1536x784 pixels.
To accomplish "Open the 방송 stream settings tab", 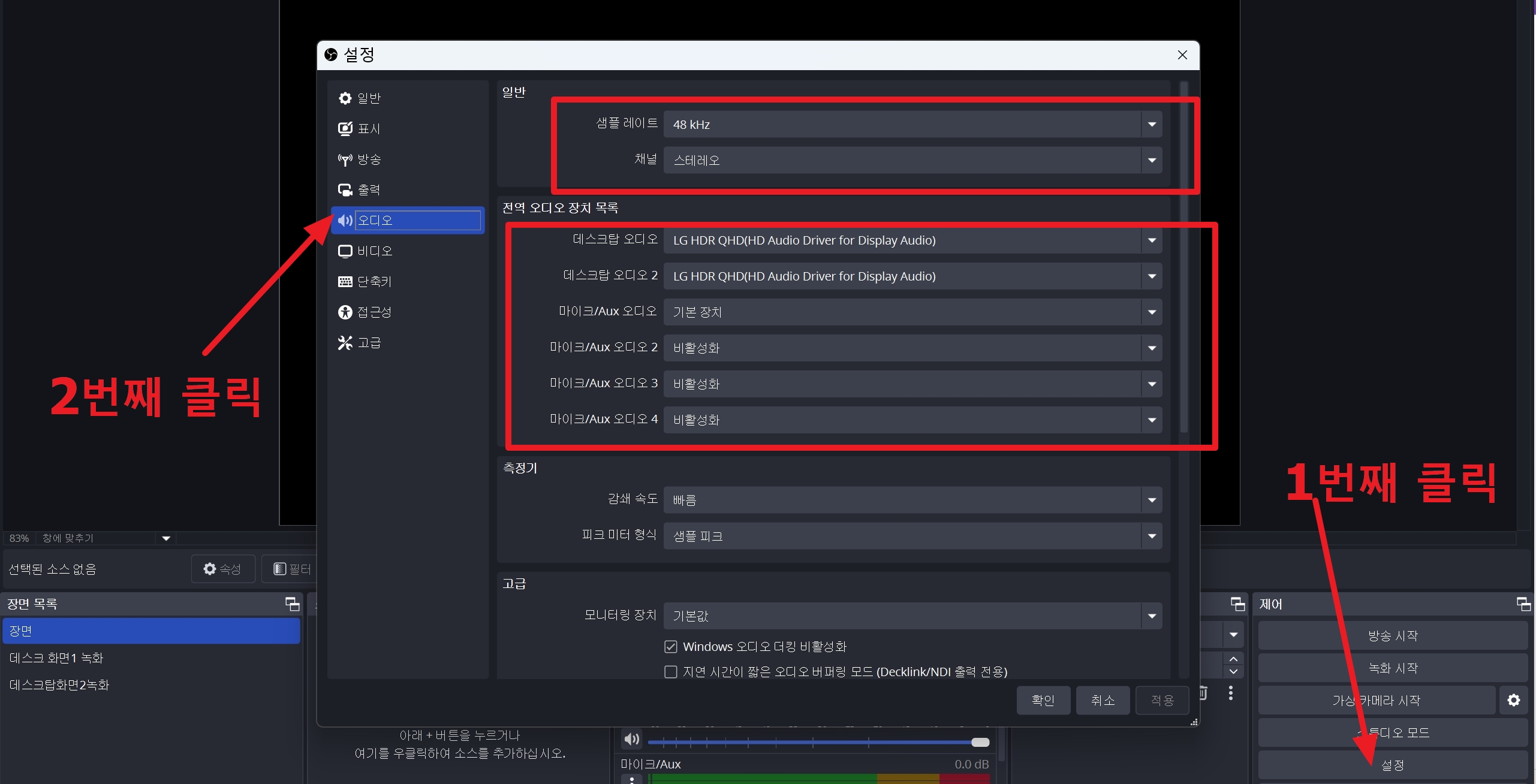I will point(368,159).
